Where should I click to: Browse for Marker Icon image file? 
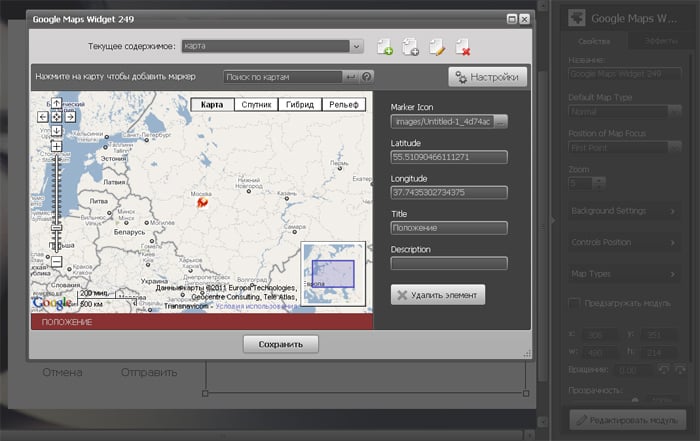click(501, 121)
